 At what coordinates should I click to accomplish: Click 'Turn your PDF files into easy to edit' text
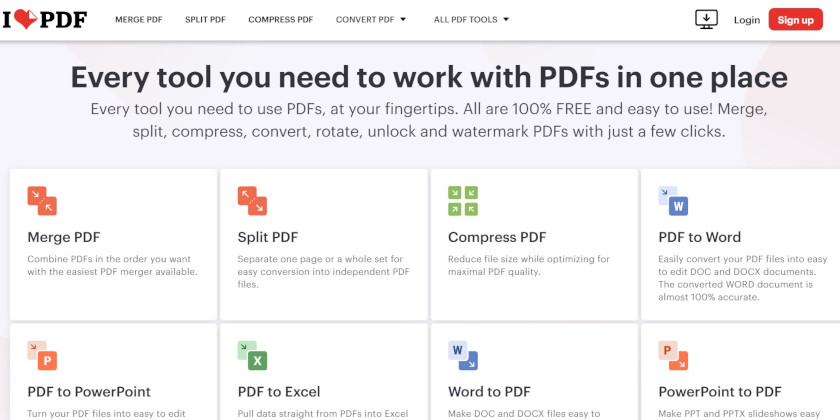pos(107,414)
